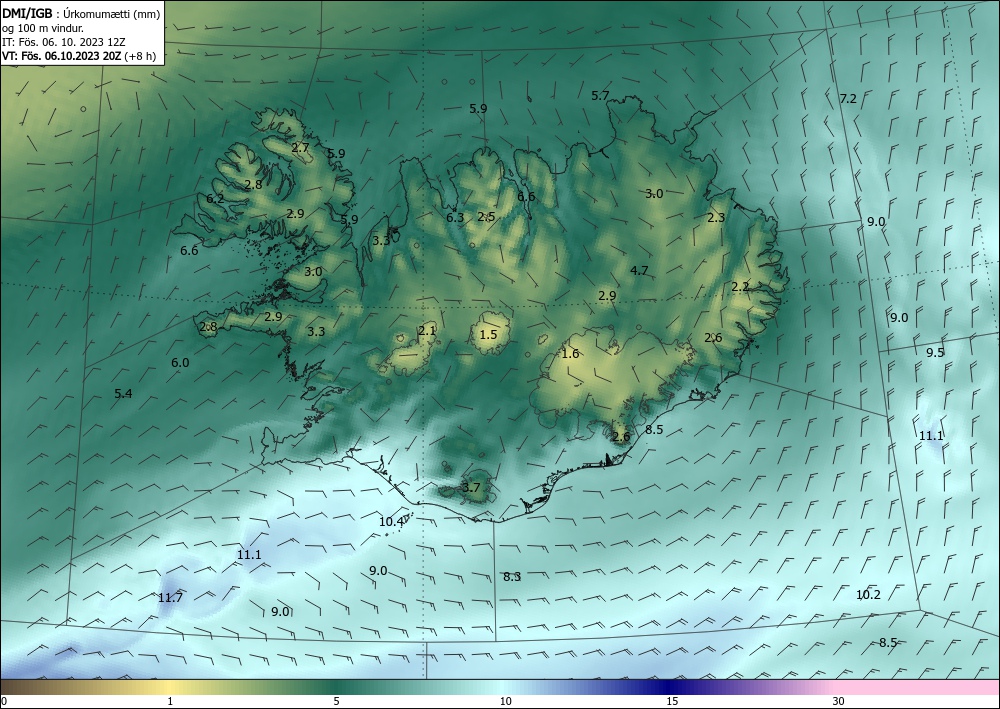Click the 1 label on the color scale
The width and height of the screenshot is (1000, 709).
pyautogui.click(x=170, y=702)
